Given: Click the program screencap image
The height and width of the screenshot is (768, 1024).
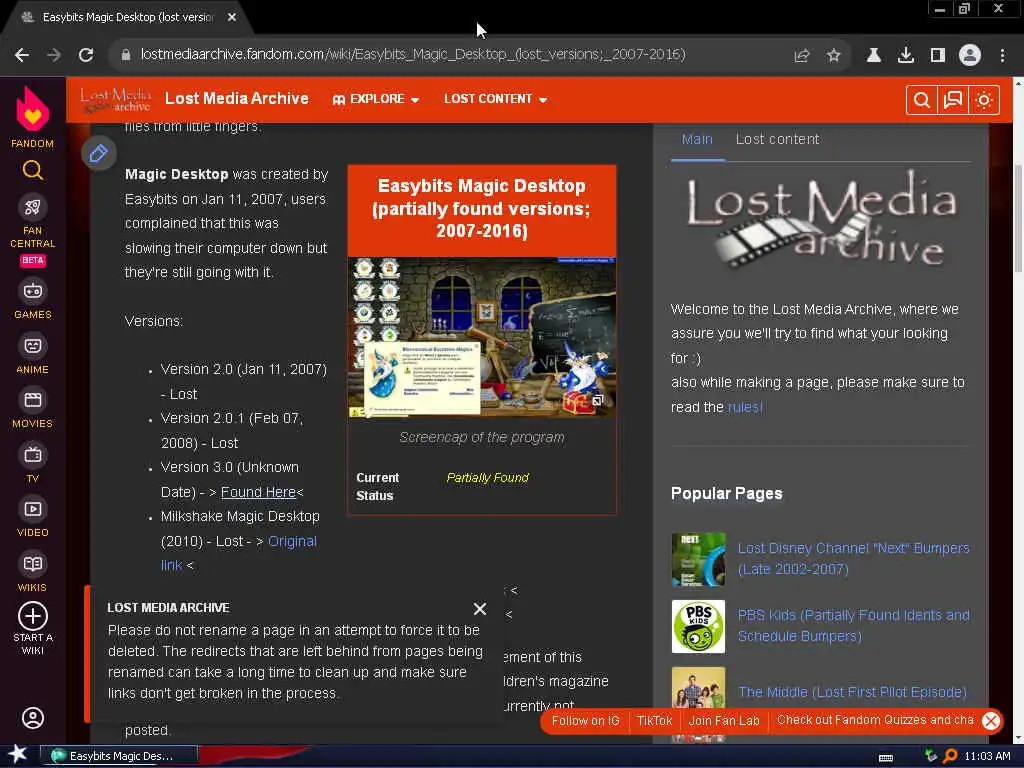Looking at the screenshot, I should (481, 337).
